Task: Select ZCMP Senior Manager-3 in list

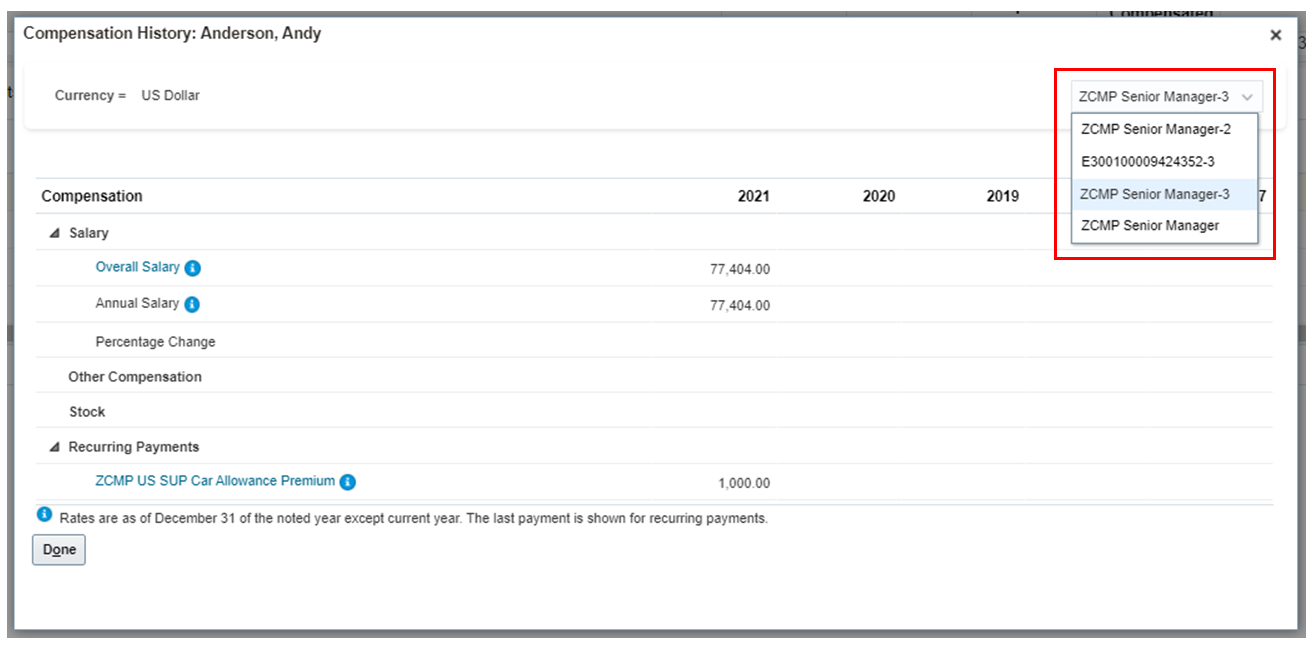Action: pyautogui.click(x=1155, y=194)
